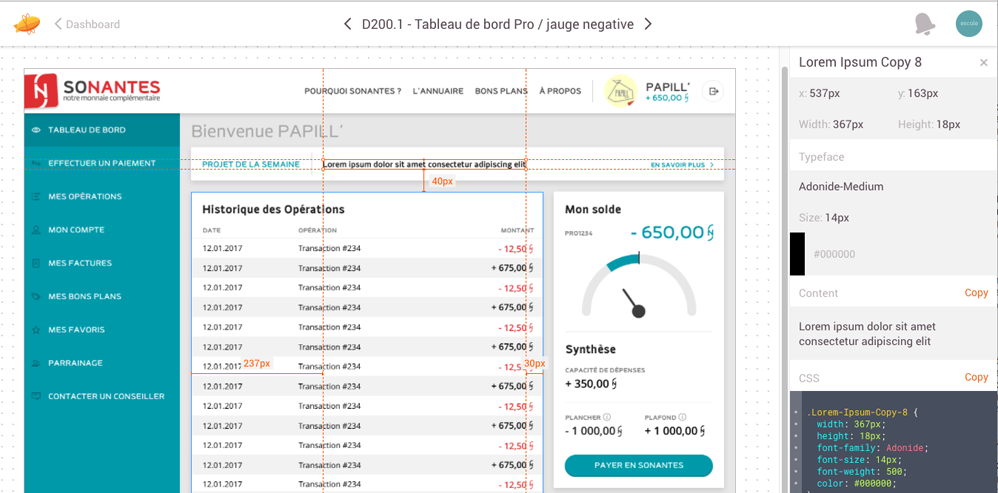This screenshot has width=998, height=493.
Task: Click the black #000000 color swatch
Action: pos(797,254)
